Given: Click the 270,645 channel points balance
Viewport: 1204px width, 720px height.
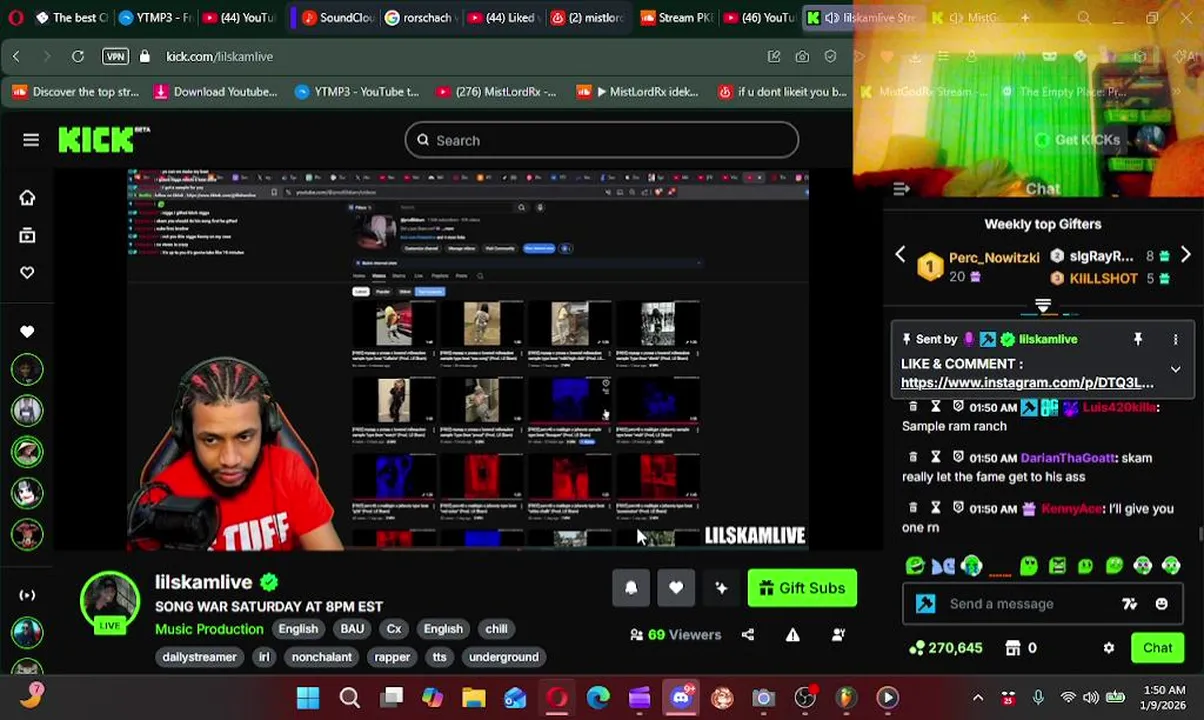Looking at the screenshot, I should [945, 648].
